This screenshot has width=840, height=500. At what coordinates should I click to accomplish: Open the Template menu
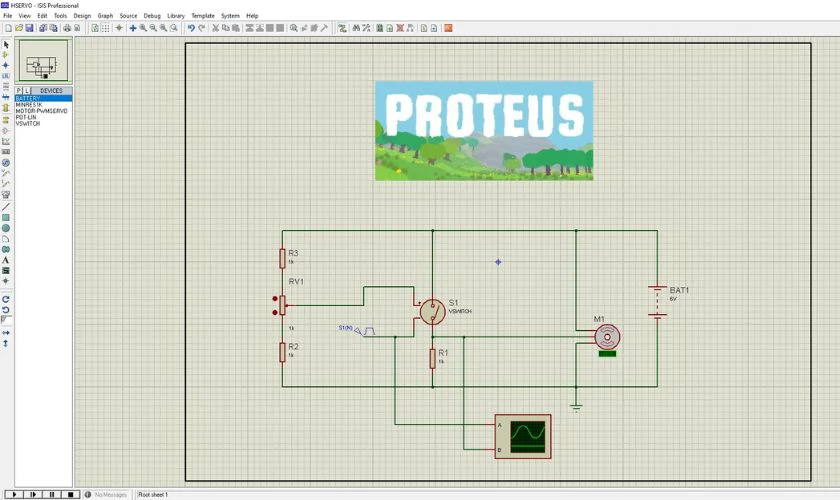click(x=203, y=16)
